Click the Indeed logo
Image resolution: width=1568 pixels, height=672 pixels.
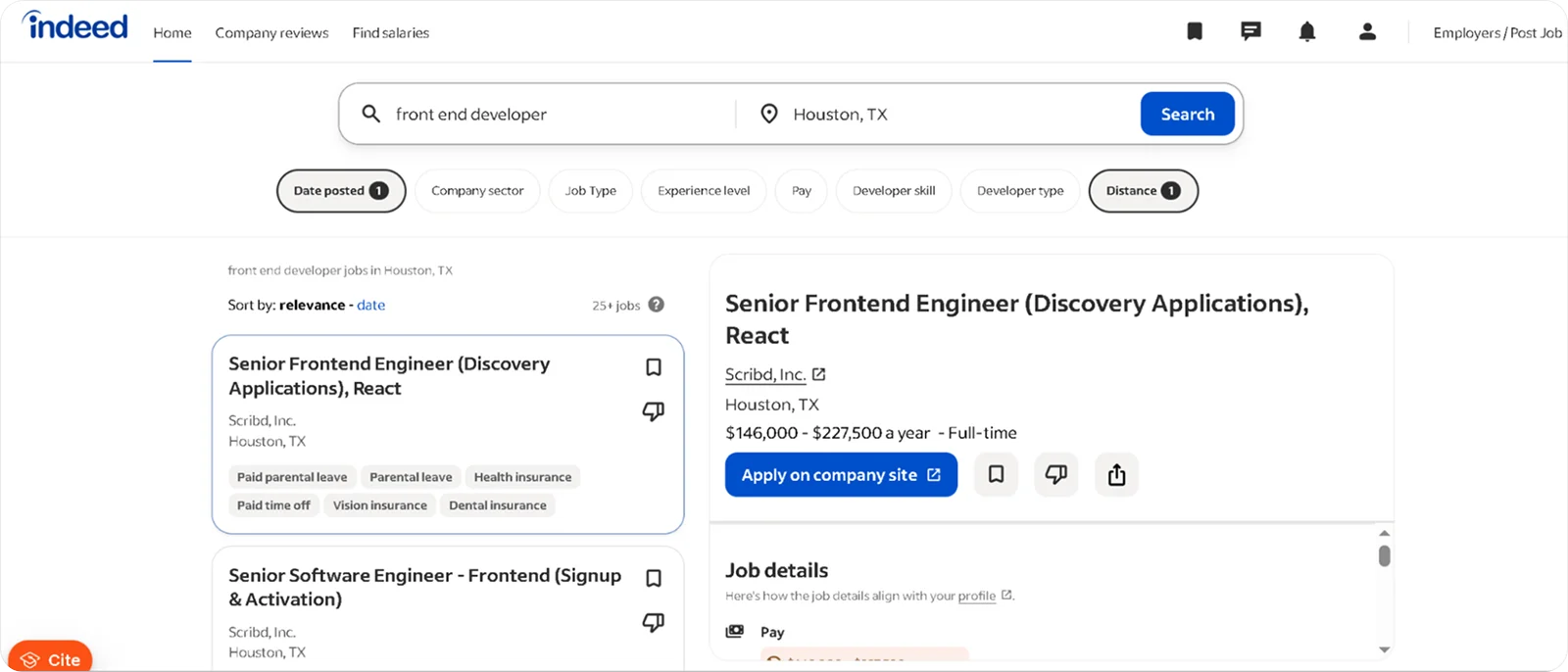pyautogui.click(x=74, y=25)
